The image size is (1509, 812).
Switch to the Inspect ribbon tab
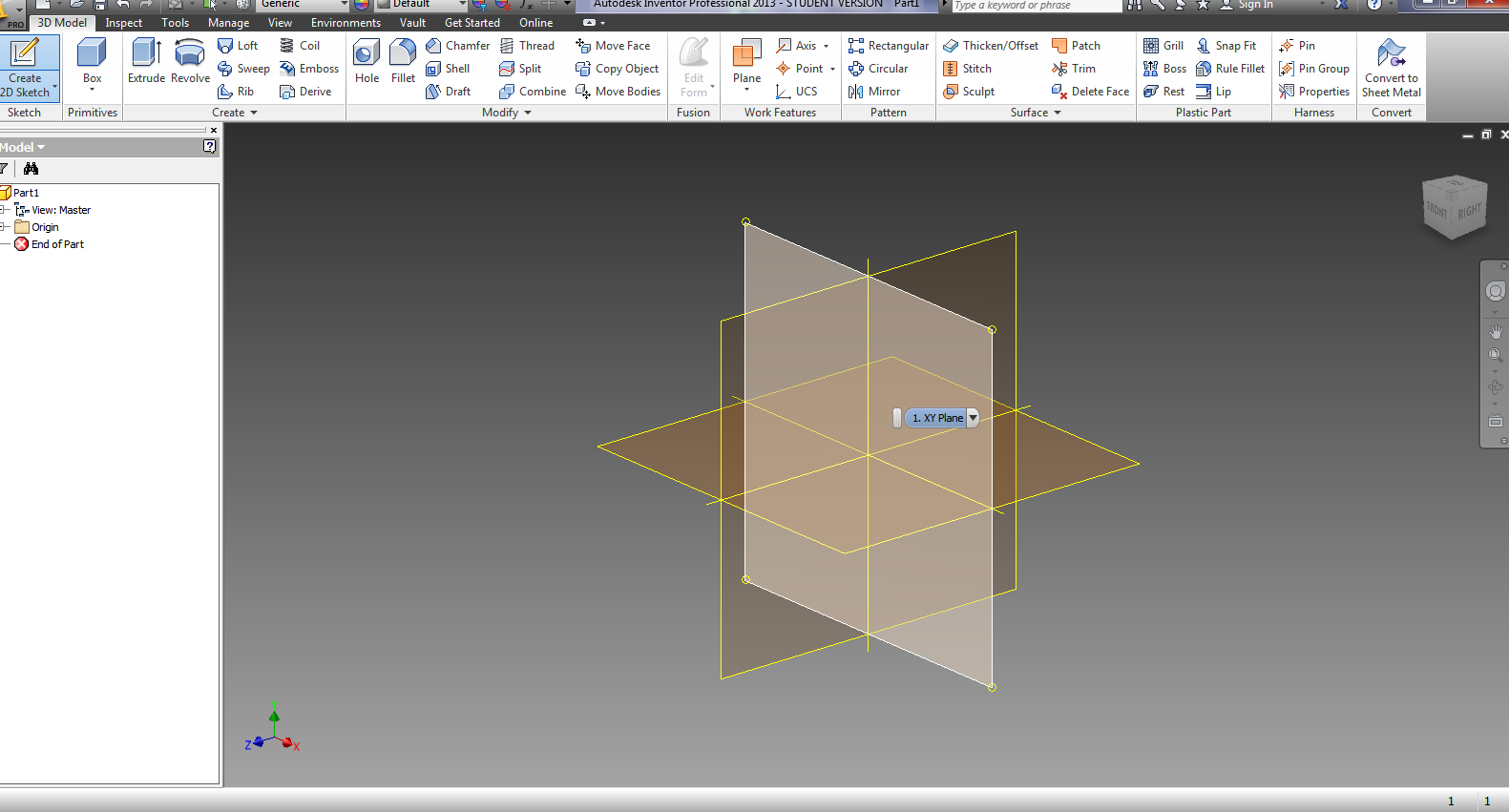[123, 23]
